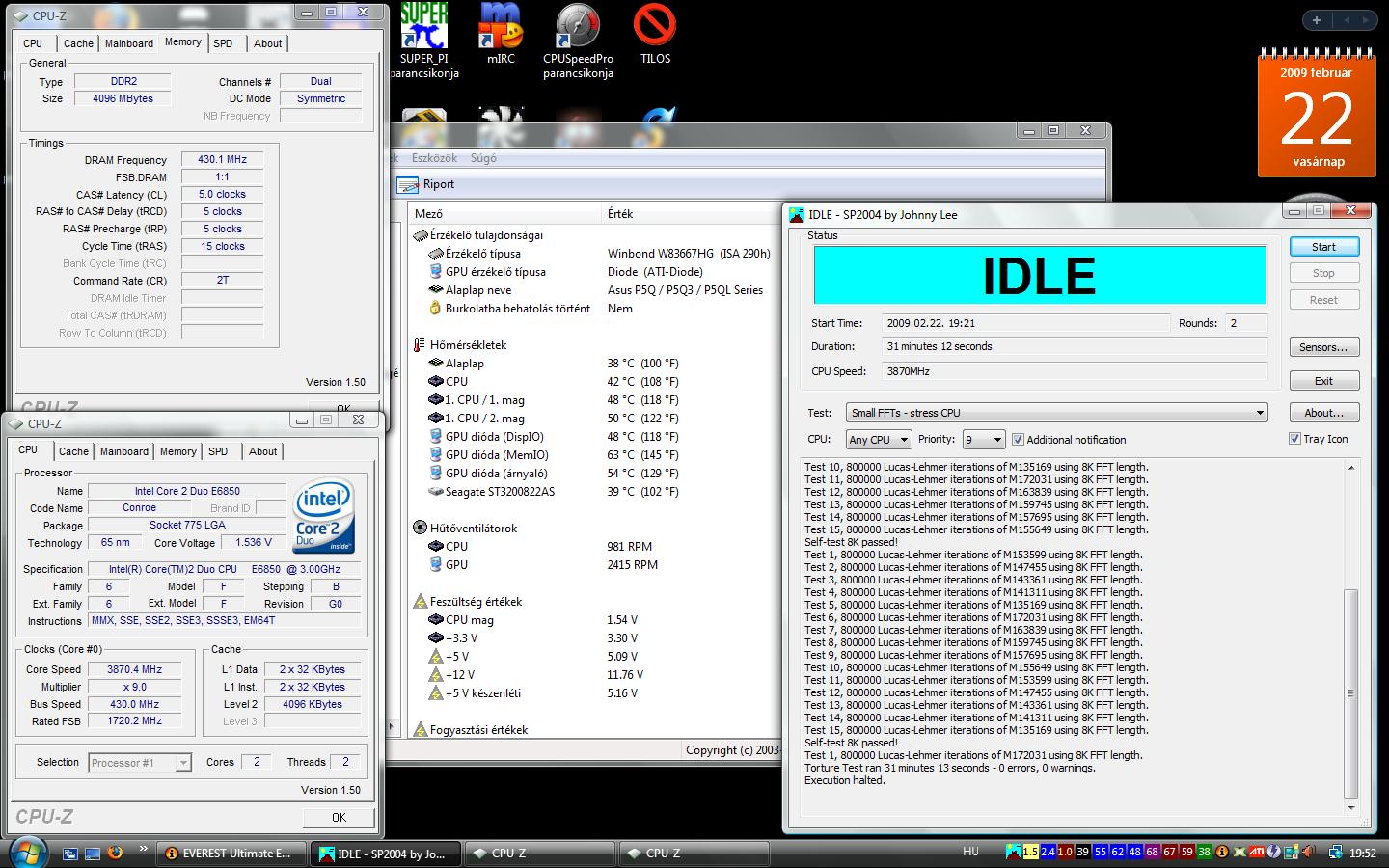
Task: Click the calendar gadget showing 22
Action: (1317, 114)
